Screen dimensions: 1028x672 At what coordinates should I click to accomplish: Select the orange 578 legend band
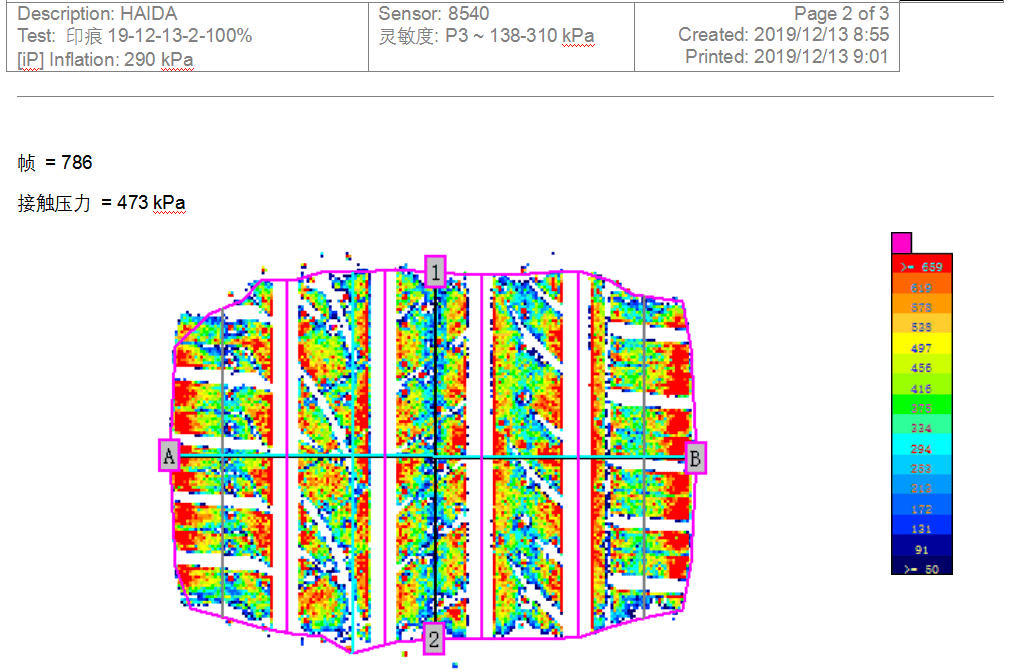[921, 307]
